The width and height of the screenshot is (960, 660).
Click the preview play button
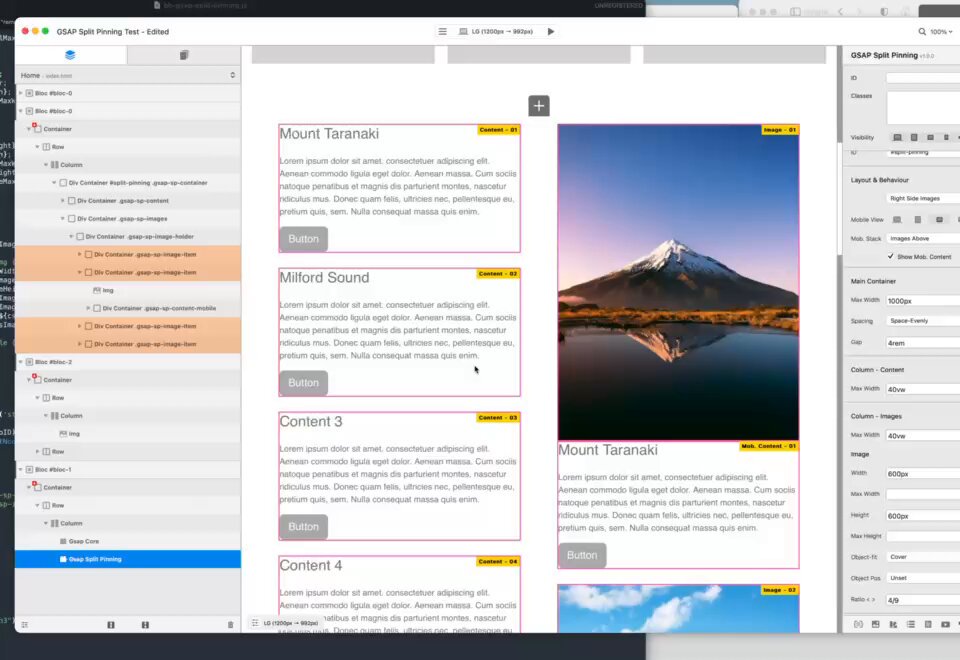click(x=551, y=31)
